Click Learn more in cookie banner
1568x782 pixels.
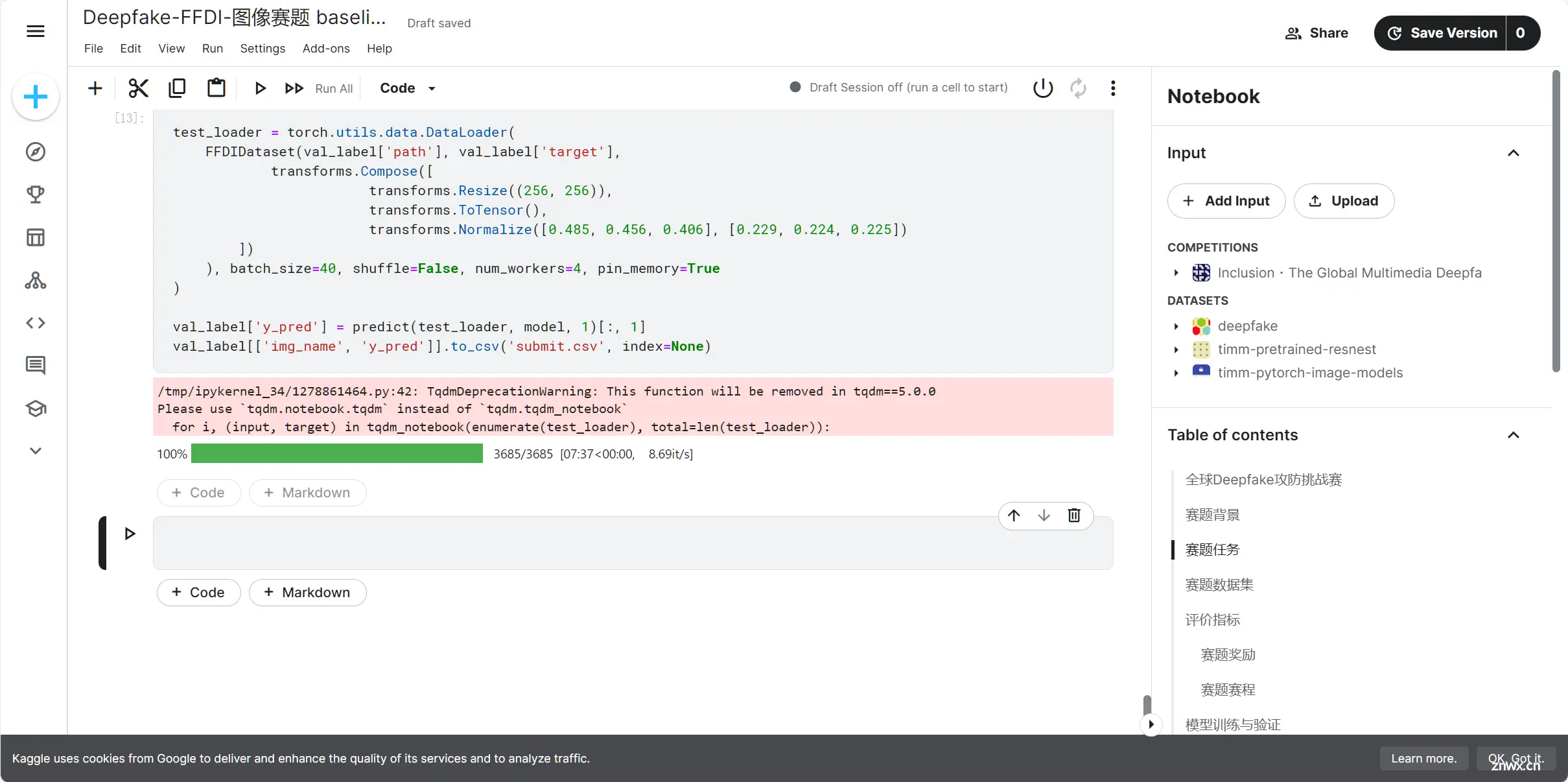pyautogui.click(x=1423, y=759)
